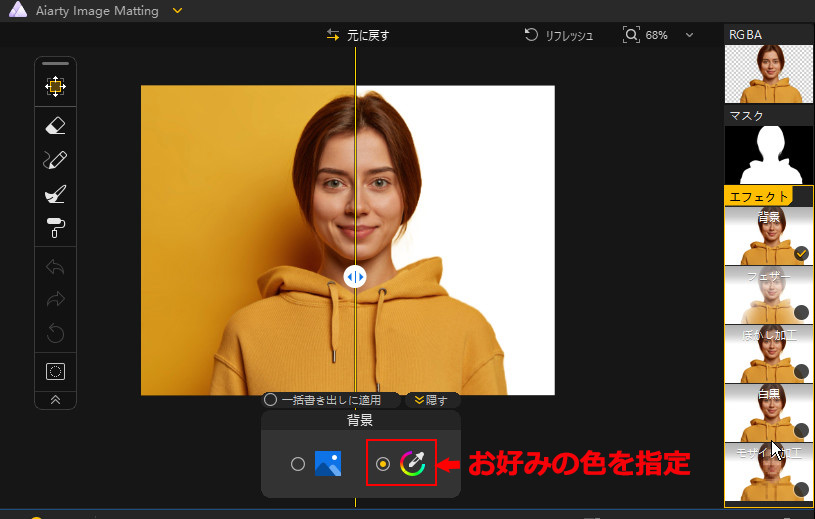Choose the モザイク加工 effect thumbnail

click(x=769, y=472)
